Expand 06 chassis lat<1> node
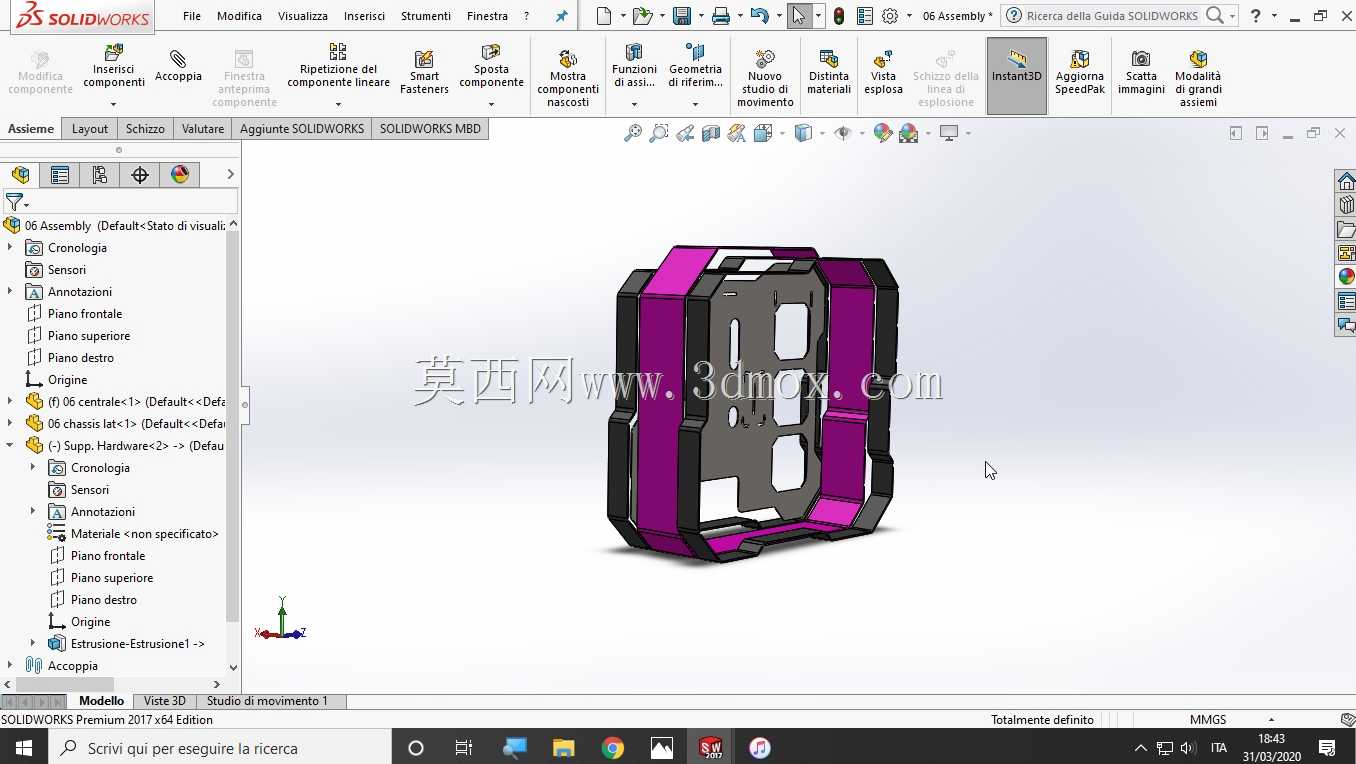 [10, 424]
